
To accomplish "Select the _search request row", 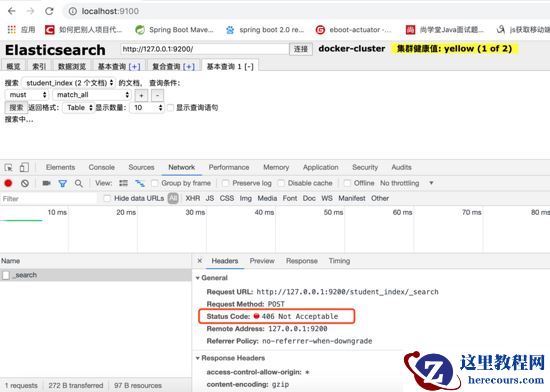I will (95, 275).
